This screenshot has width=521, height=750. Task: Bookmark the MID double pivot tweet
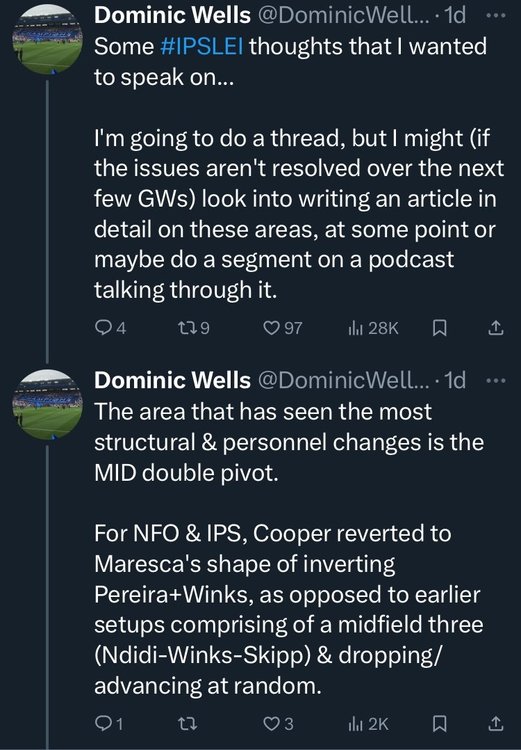tap(440, 724)
